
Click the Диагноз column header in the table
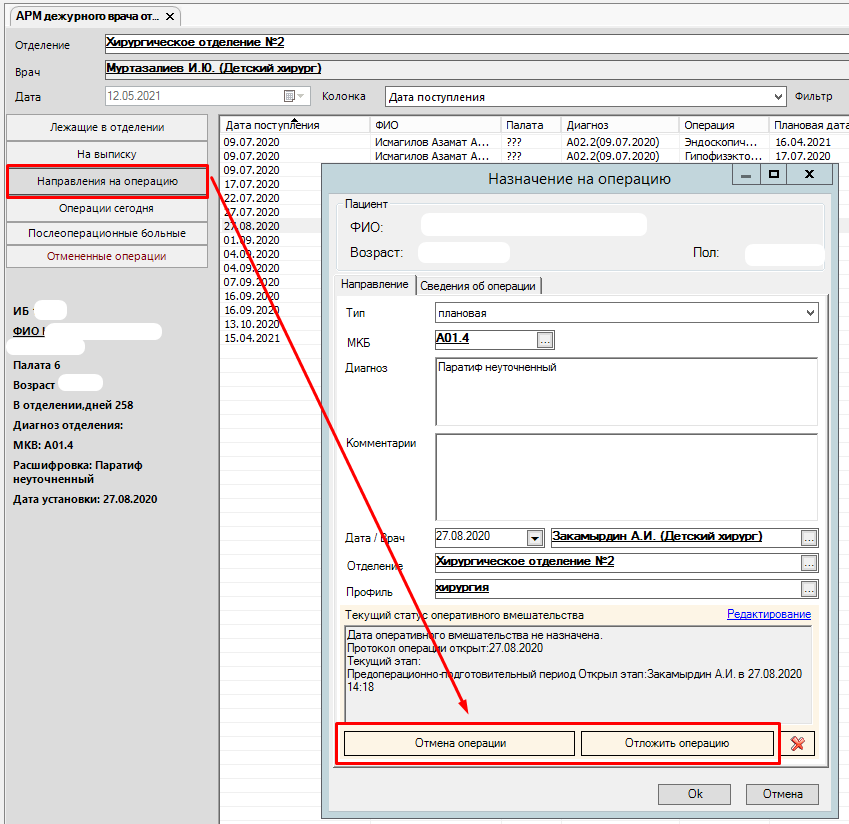(619, 125)
